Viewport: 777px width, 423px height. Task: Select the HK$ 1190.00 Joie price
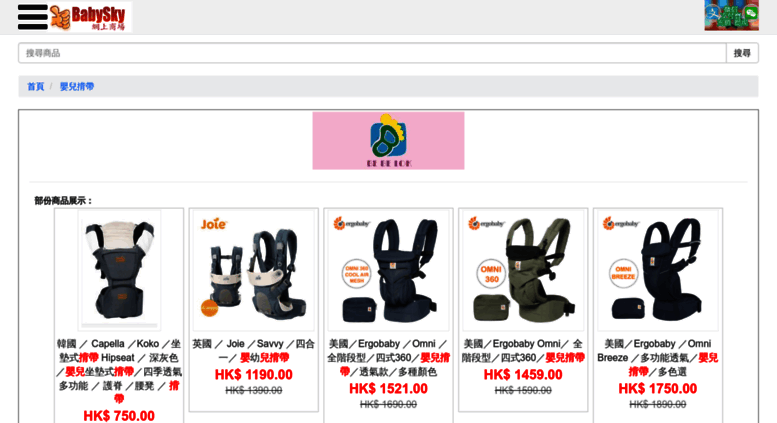coord(254,375)
